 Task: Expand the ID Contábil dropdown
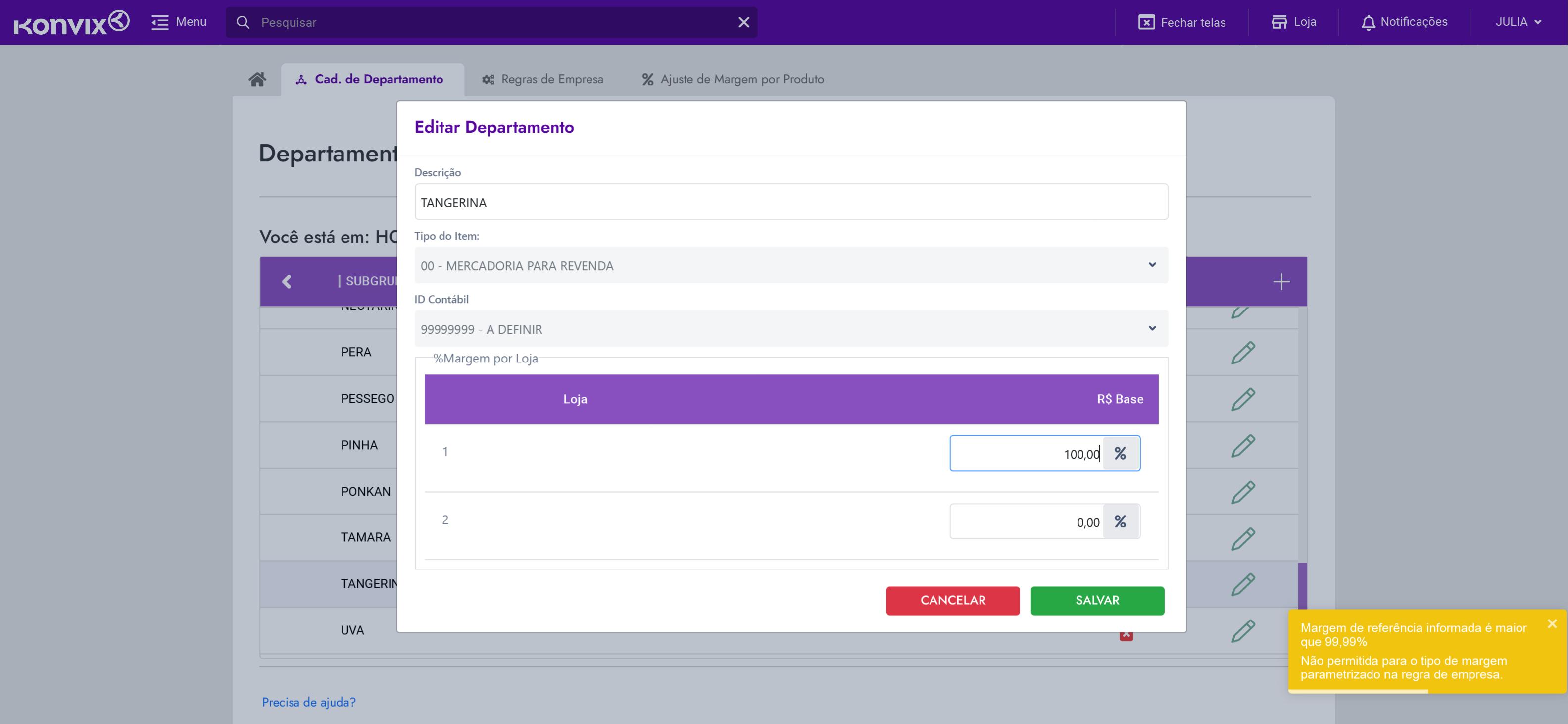click(x=790, y=329)
